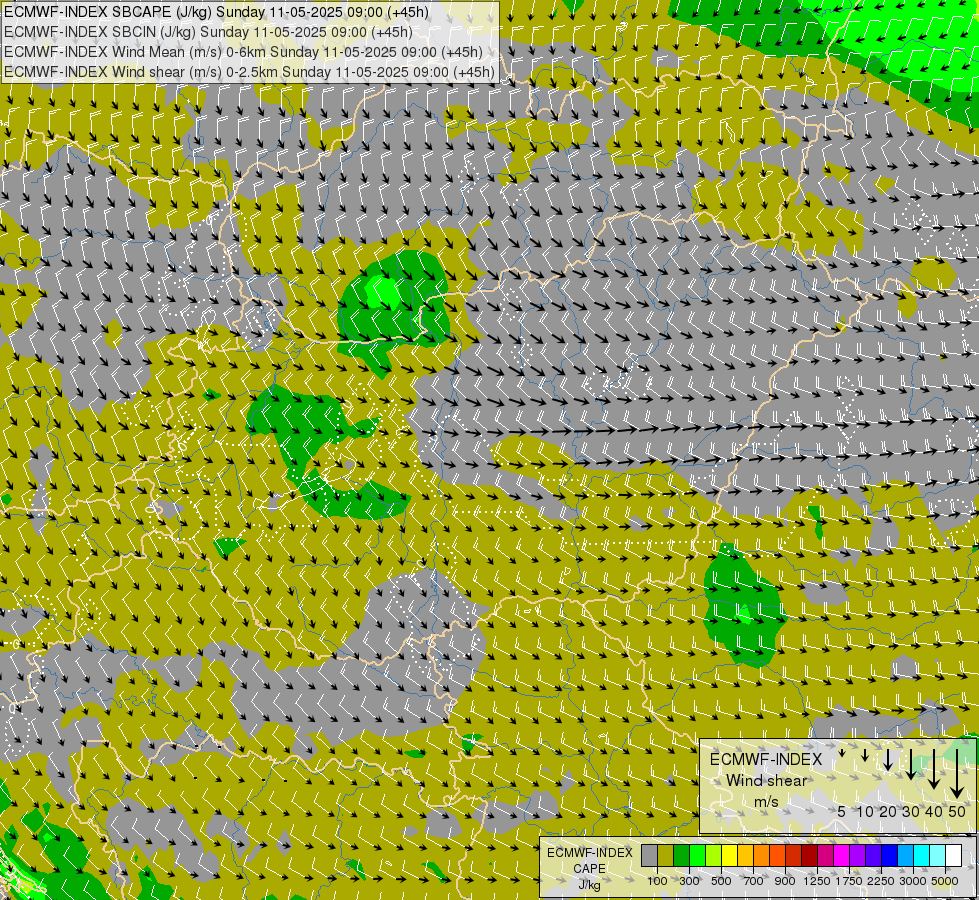Click the 20 m/s wind shear legend arrow

[888, 759]
